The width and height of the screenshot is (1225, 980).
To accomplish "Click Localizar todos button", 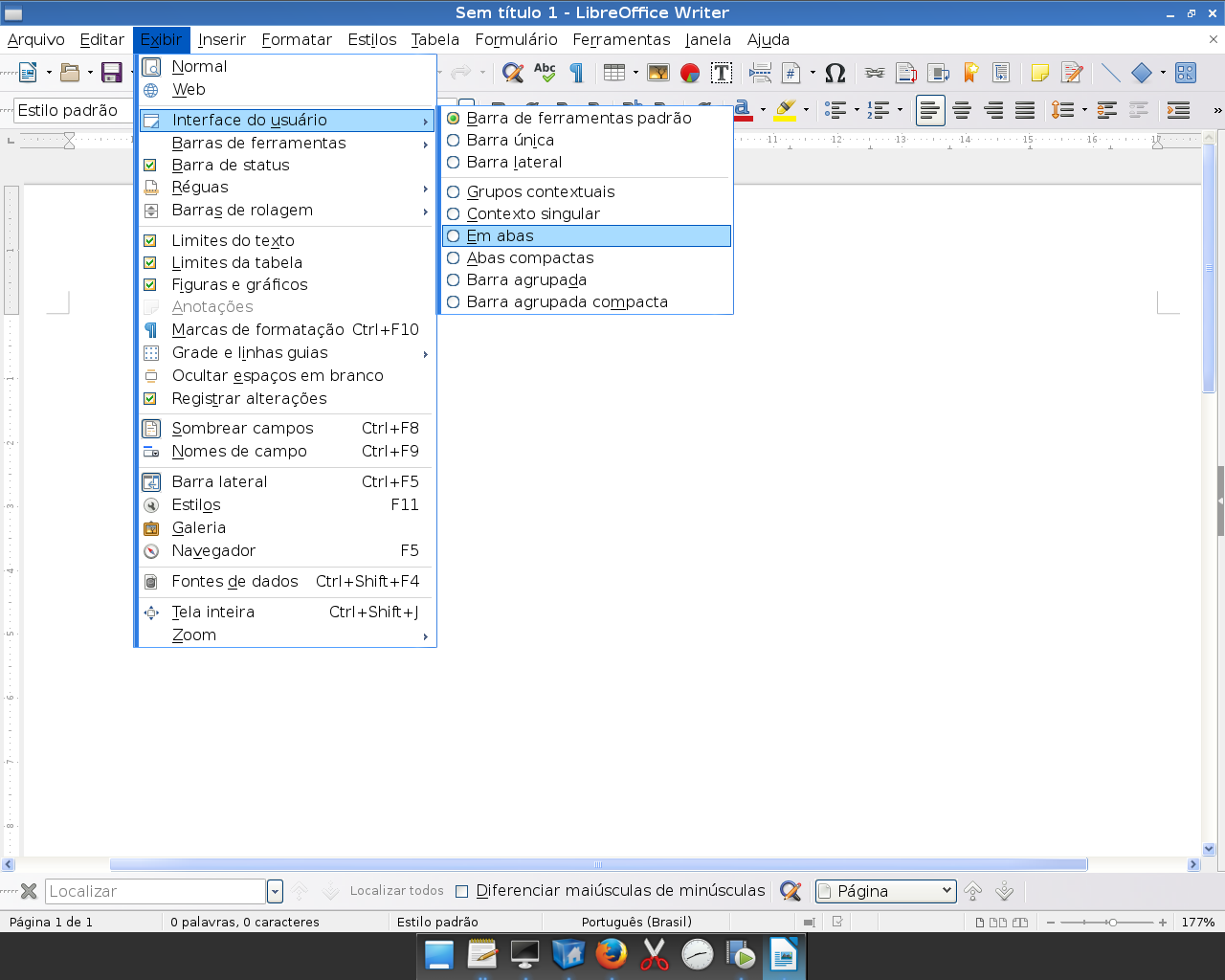I will pos(396,891).
